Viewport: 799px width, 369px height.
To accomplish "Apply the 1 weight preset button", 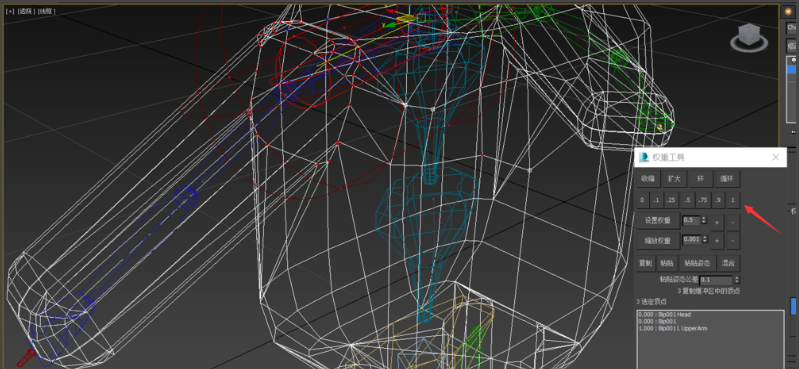I will [733, 200].
